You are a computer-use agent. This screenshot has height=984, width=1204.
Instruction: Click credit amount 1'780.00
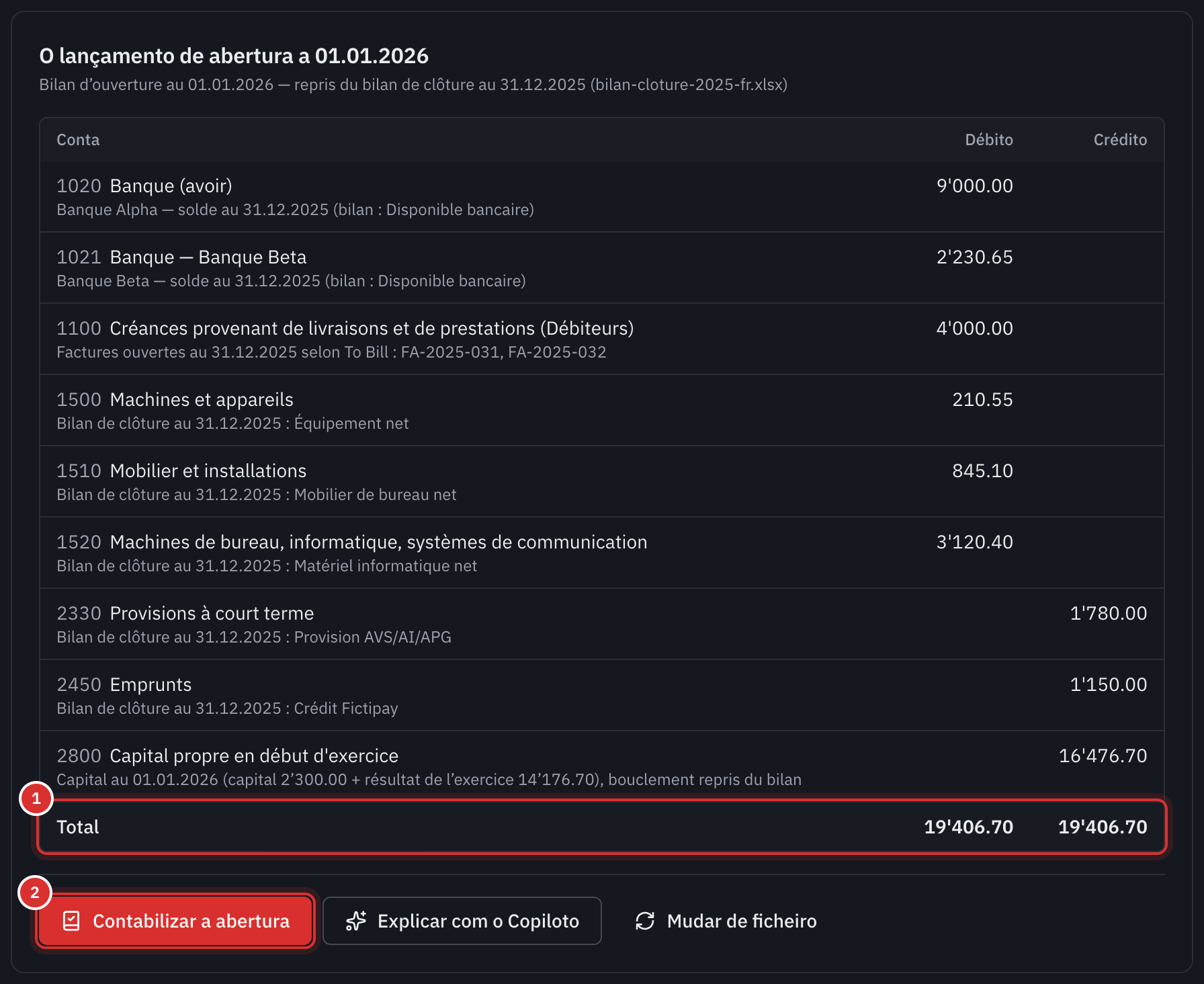(x=1109, y=613)
